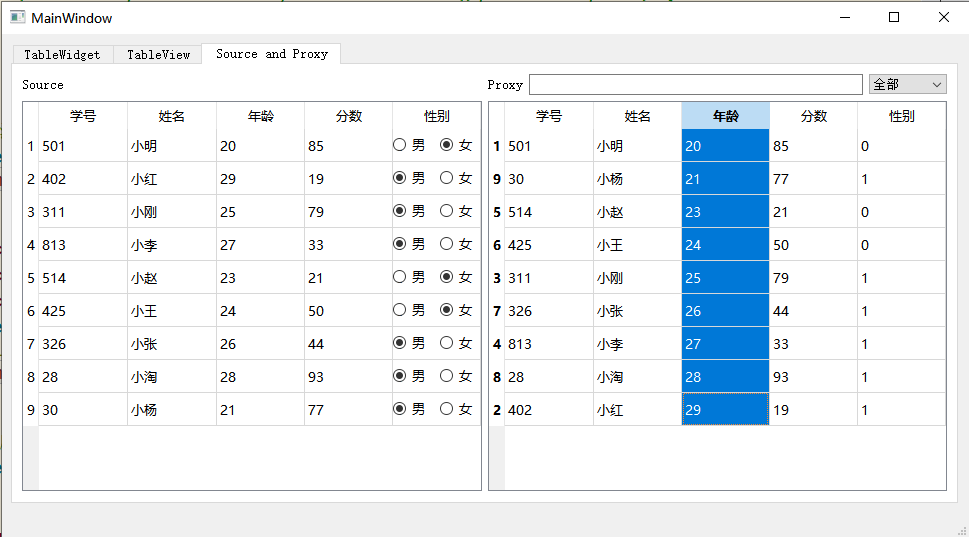Click age cell 29 in proxy table
Viewport: 969px width, 537px height.
[x=725, y=410]
